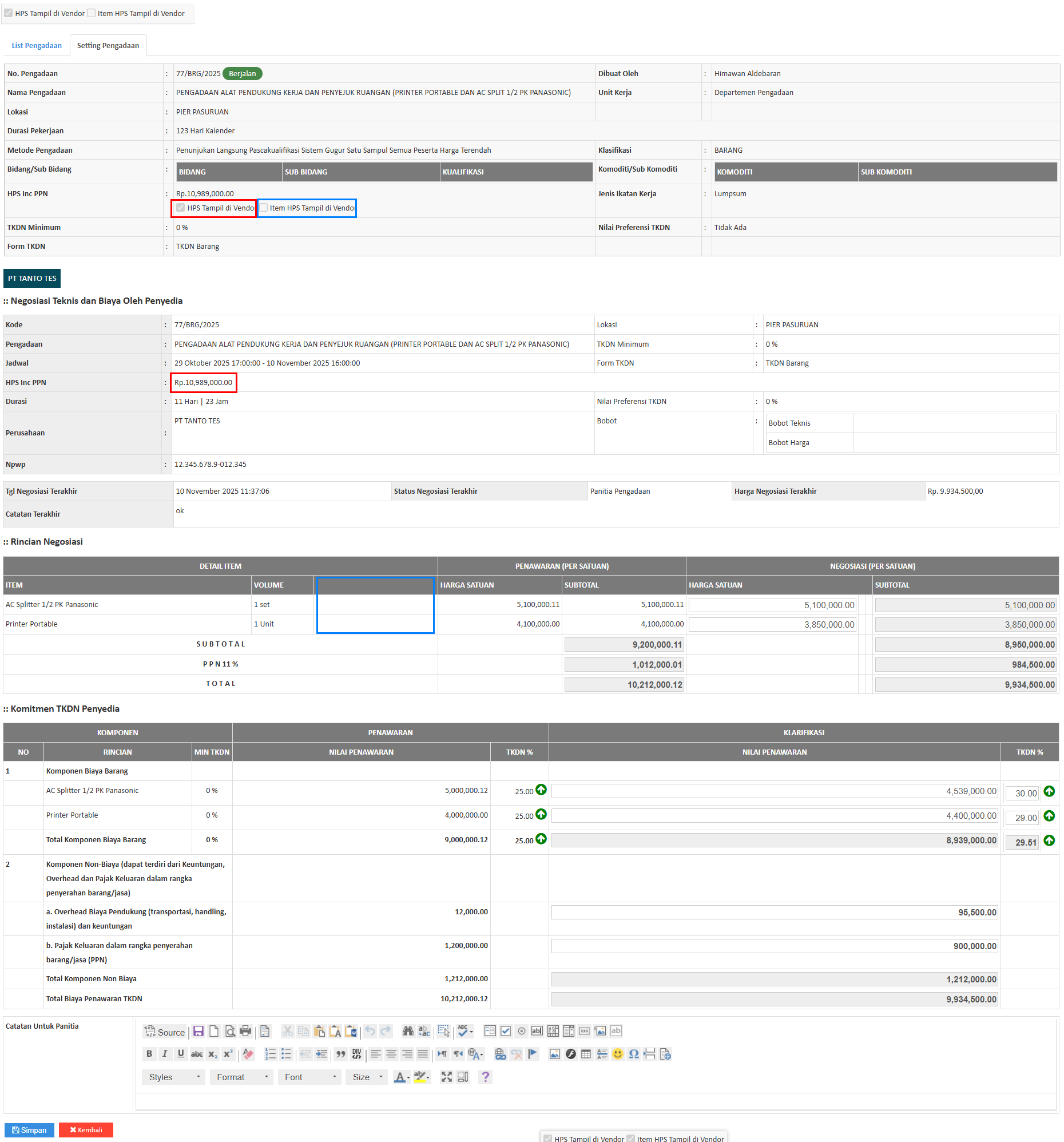Click the Print icon in the editor toolbar
1064x1142 pixels.
pyautogui.click(x=245, y=1031)
